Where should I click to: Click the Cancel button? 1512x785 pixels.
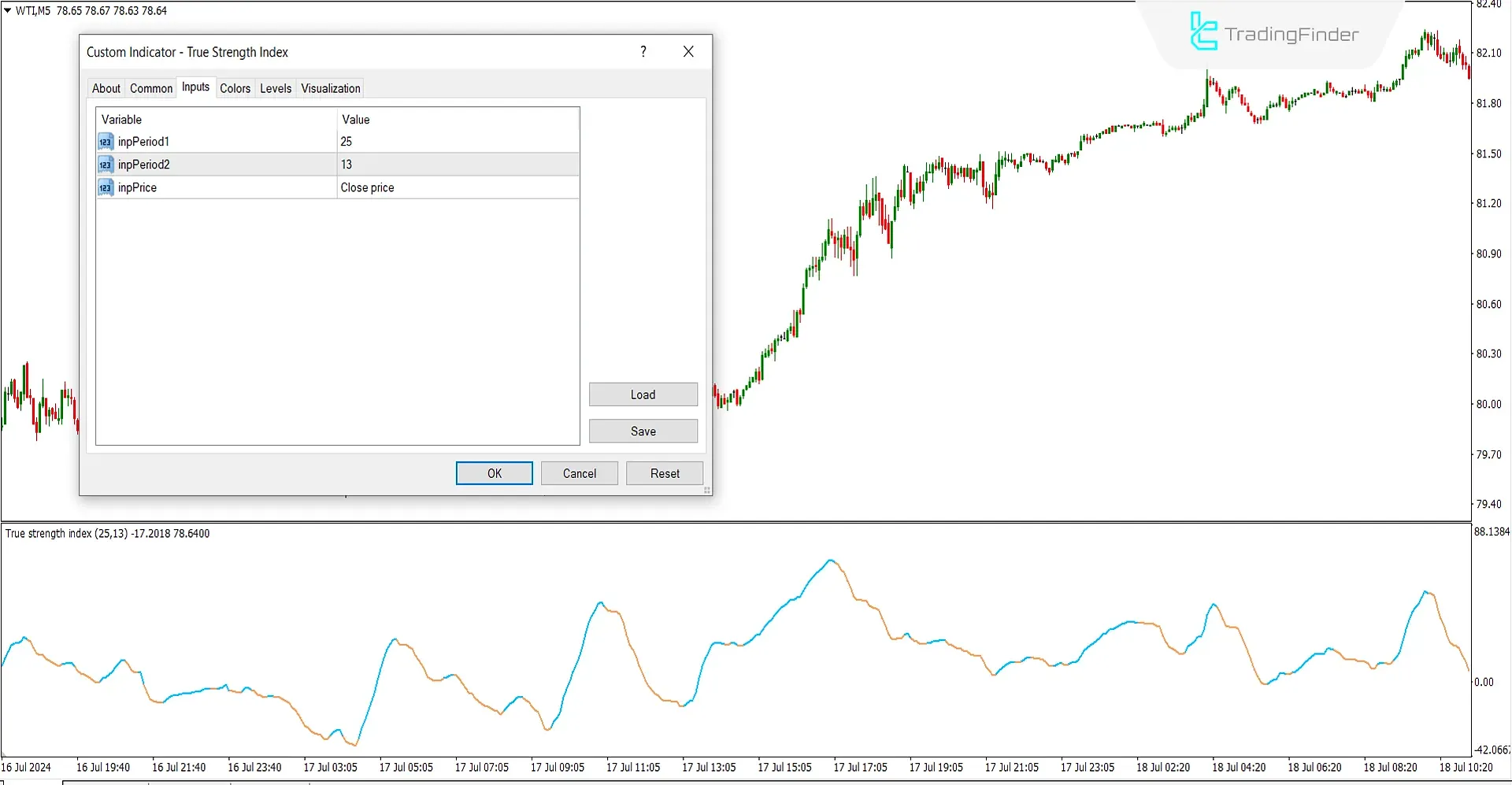pyautogui.click(x=580, y=473)
